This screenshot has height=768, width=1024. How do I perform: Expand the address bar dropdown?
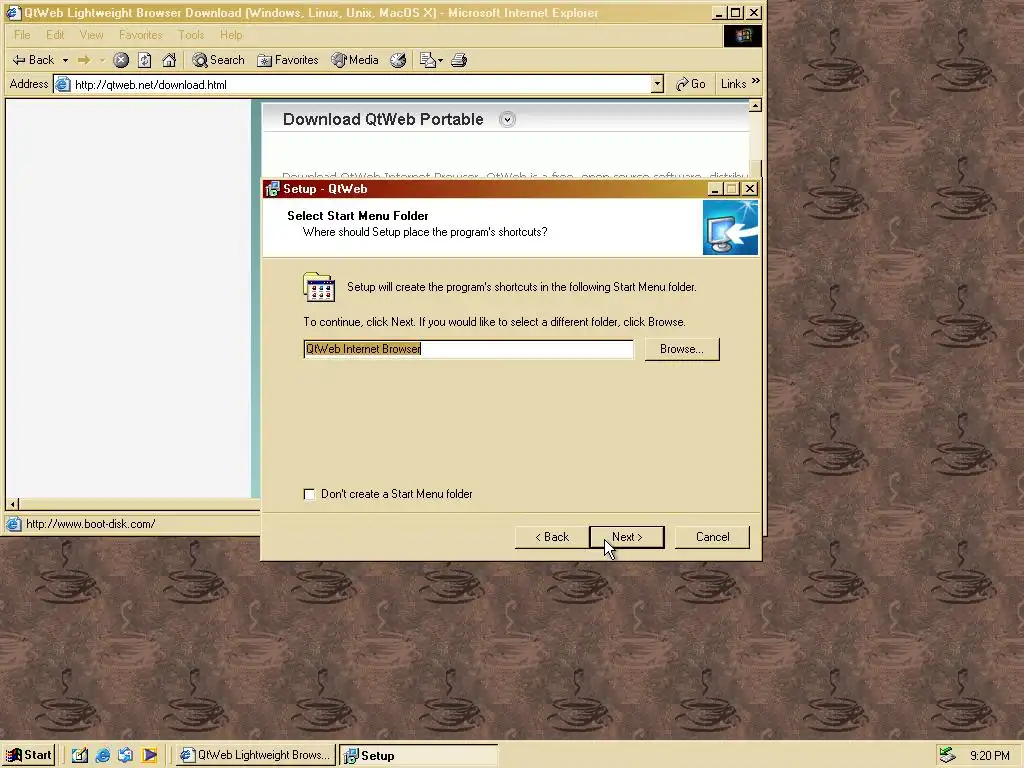[x=657, y=84]
